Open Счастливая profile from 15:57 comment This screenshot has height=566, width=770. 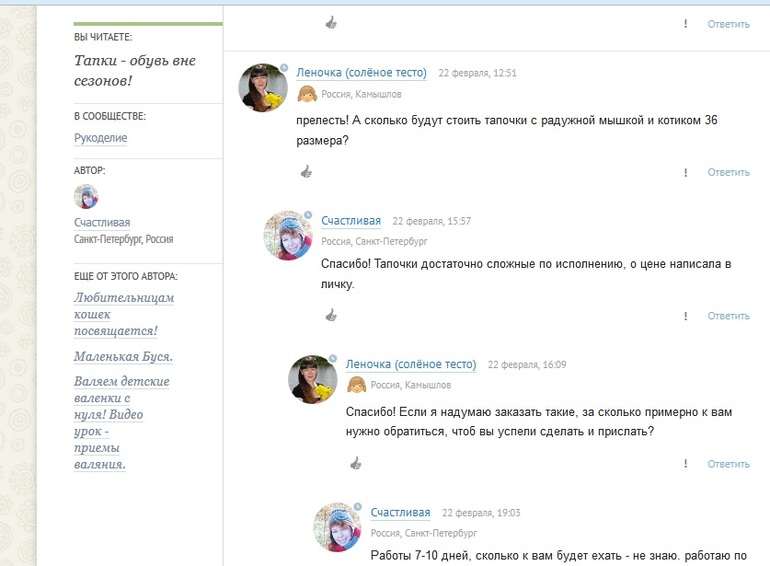(x=351, y=221)
